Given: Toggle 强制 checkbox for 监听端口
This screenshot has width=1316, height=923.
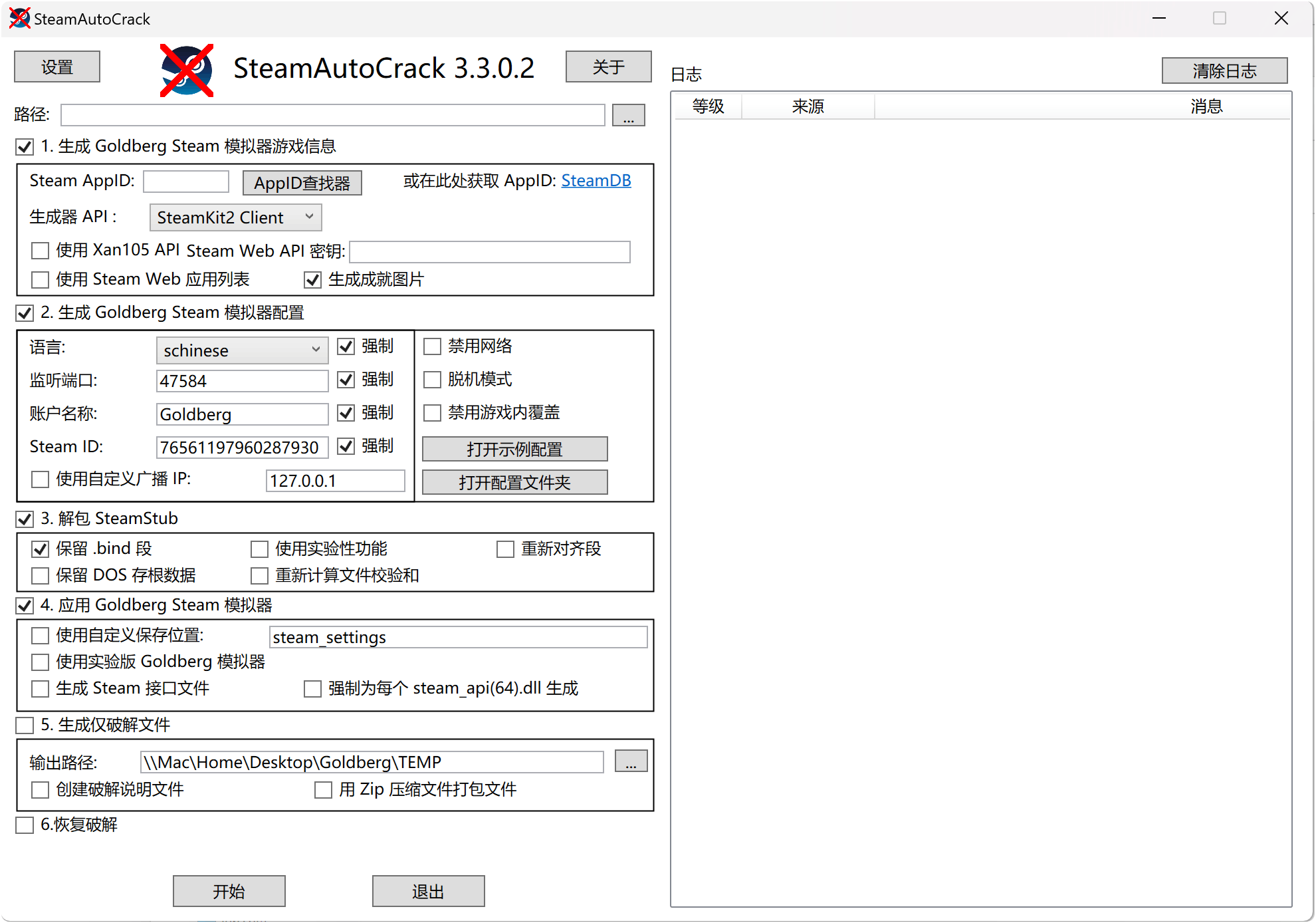Looking at the screenshot, I should click(x=346, y=380).
